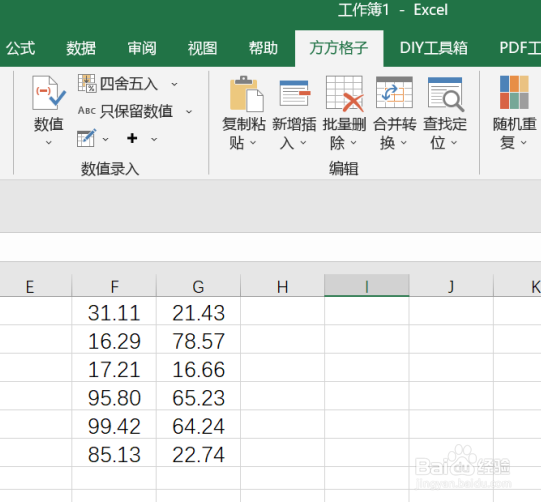Open the 批量删除 dropdown menu
Viewport: 541px width, 502px height.
tap(354, 142)
